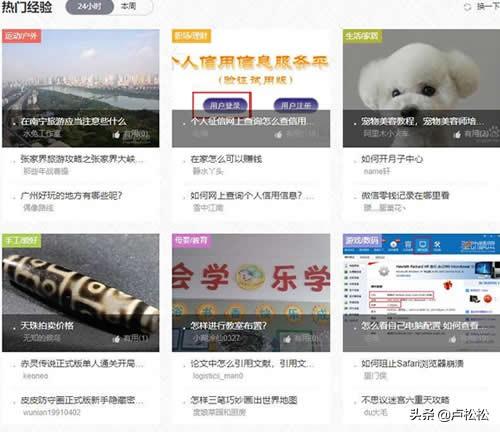Open the 生活家居 category tag
Viewport: 500px width, 432px height.
click(x=362, y=36)
